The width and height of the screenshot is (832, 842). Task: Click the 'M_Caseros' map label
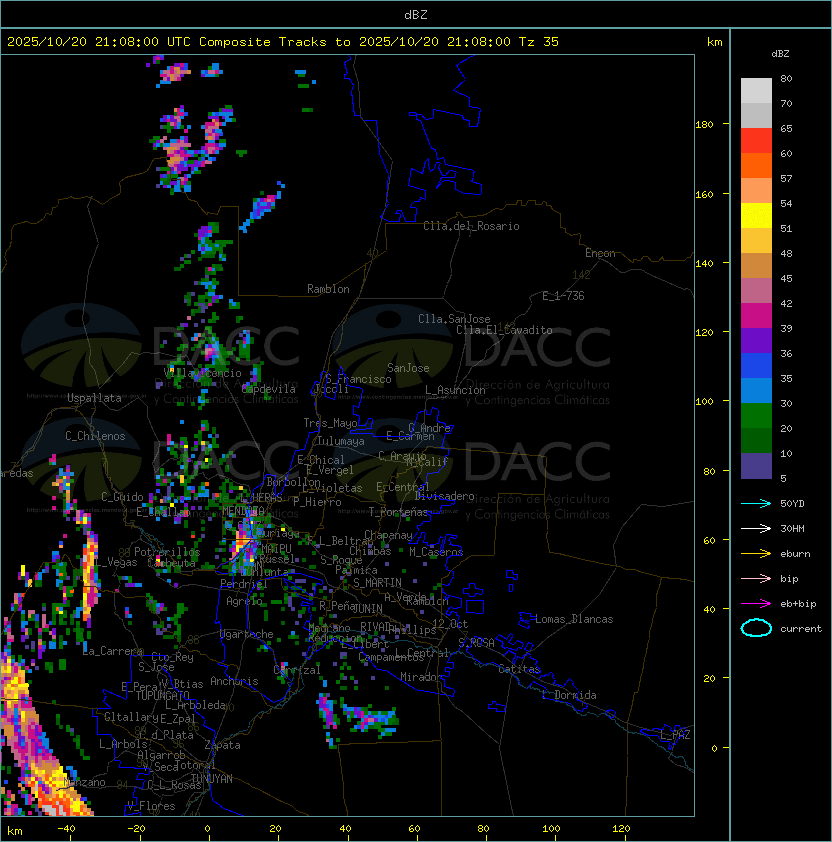click(436, 551)
